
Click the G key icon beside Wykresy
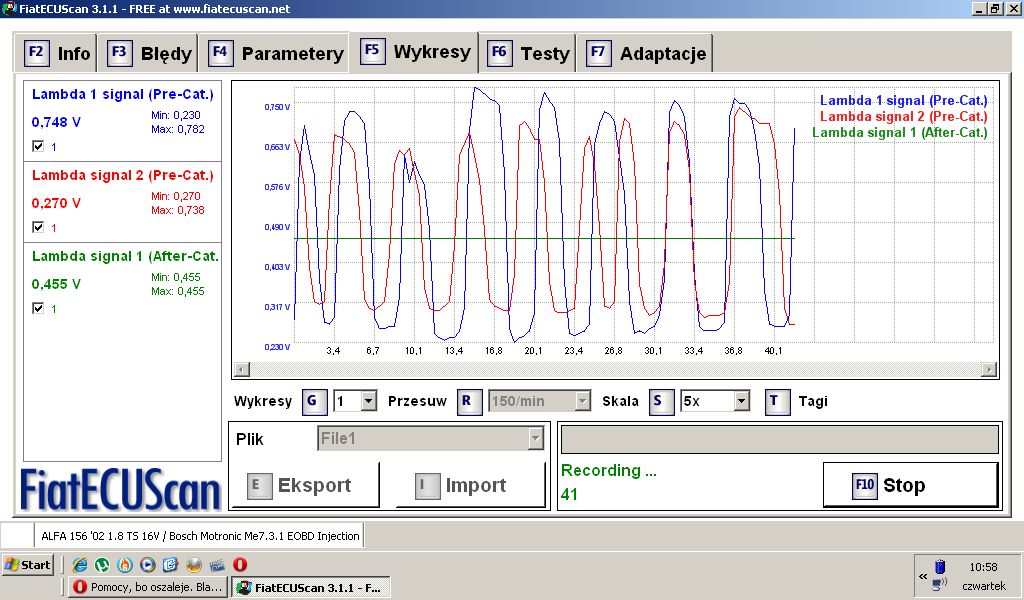tap(313, 401)
